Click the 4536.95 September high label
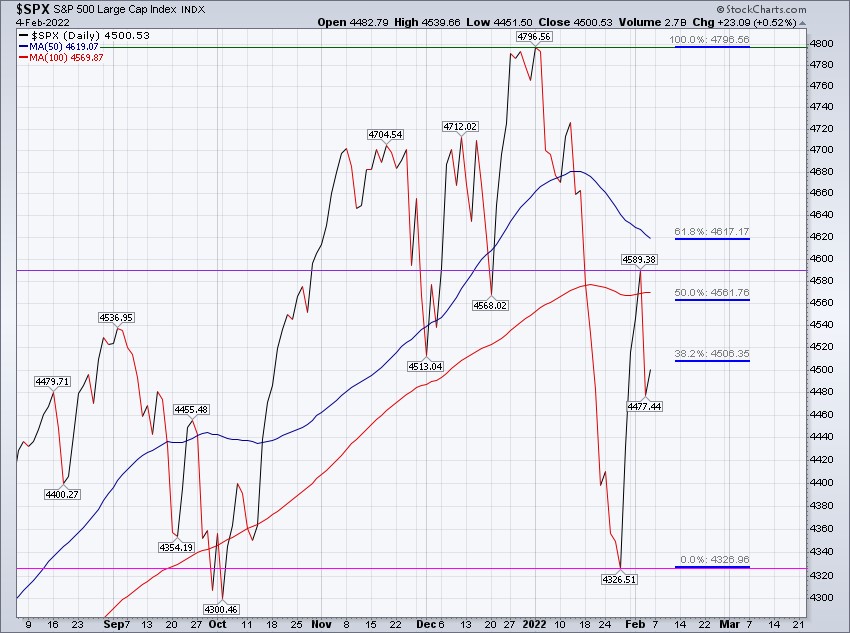Viewport: 850px width, 633px height. [x=117, y=317]
